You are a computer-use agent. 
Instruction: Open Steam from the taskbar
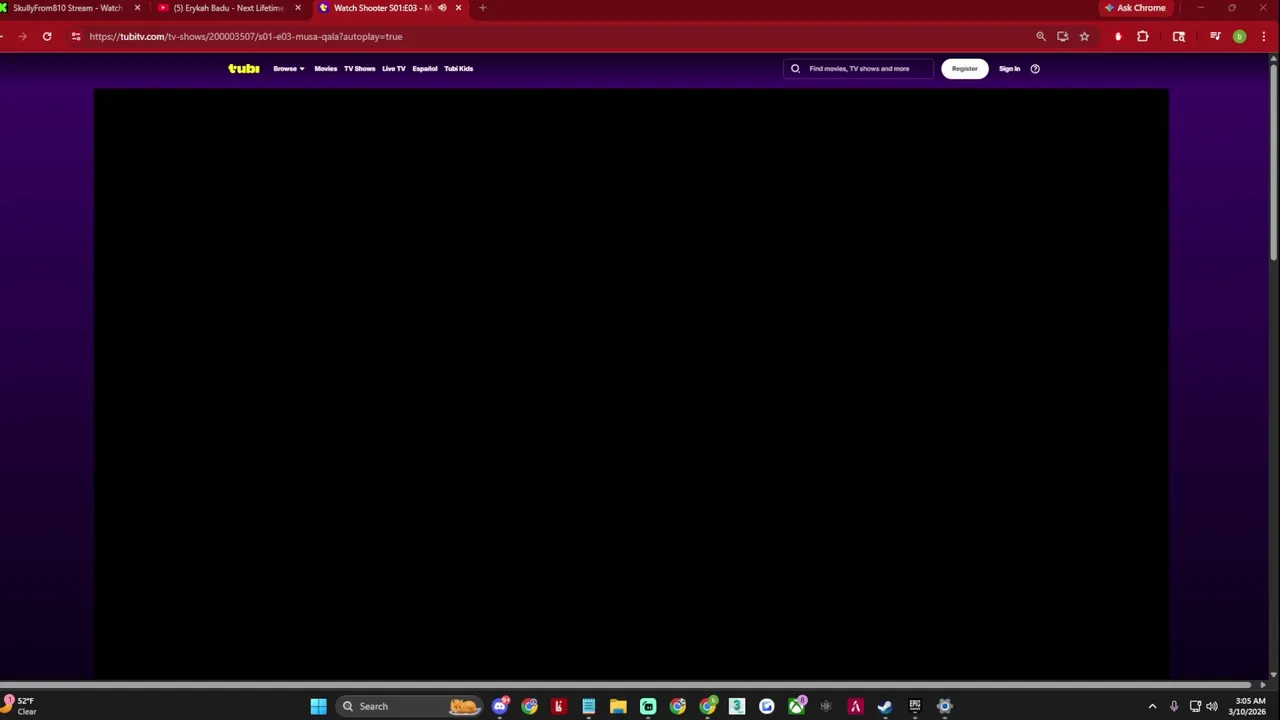[x=885, y=707]
